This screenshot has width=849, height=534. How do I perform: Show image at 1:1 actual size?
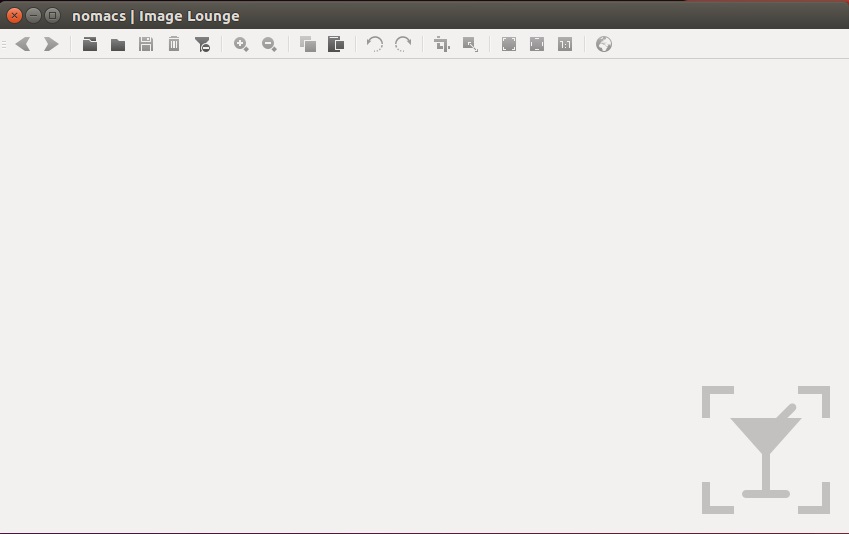point(565,44)
